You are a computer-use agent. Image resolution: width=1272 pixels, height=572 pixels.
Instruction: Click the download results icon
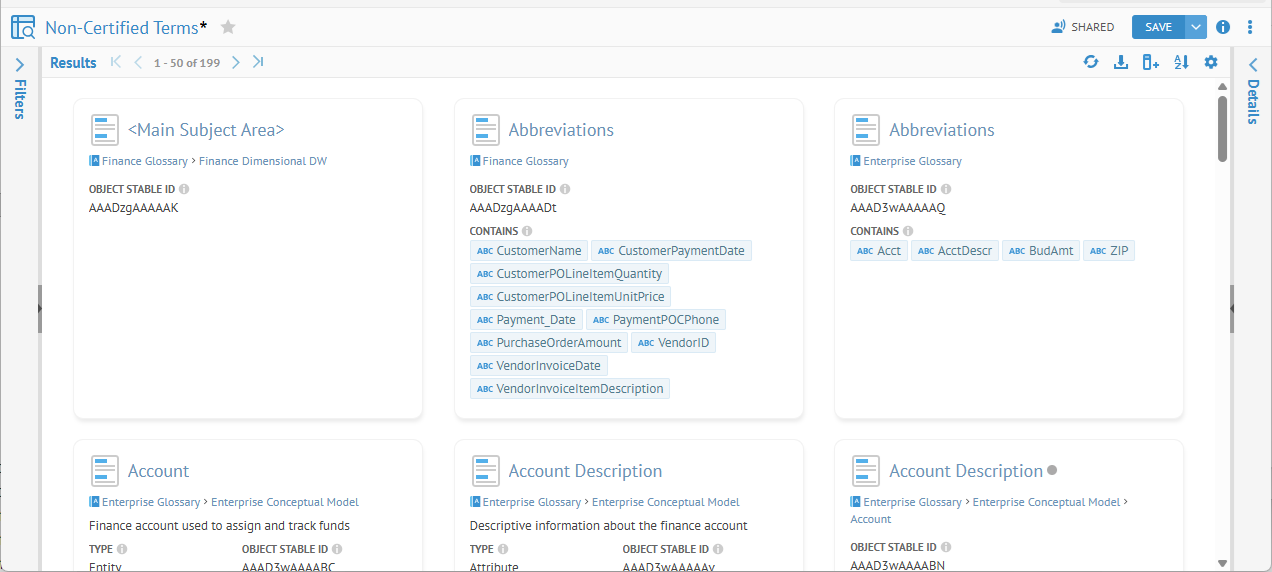1121,62
